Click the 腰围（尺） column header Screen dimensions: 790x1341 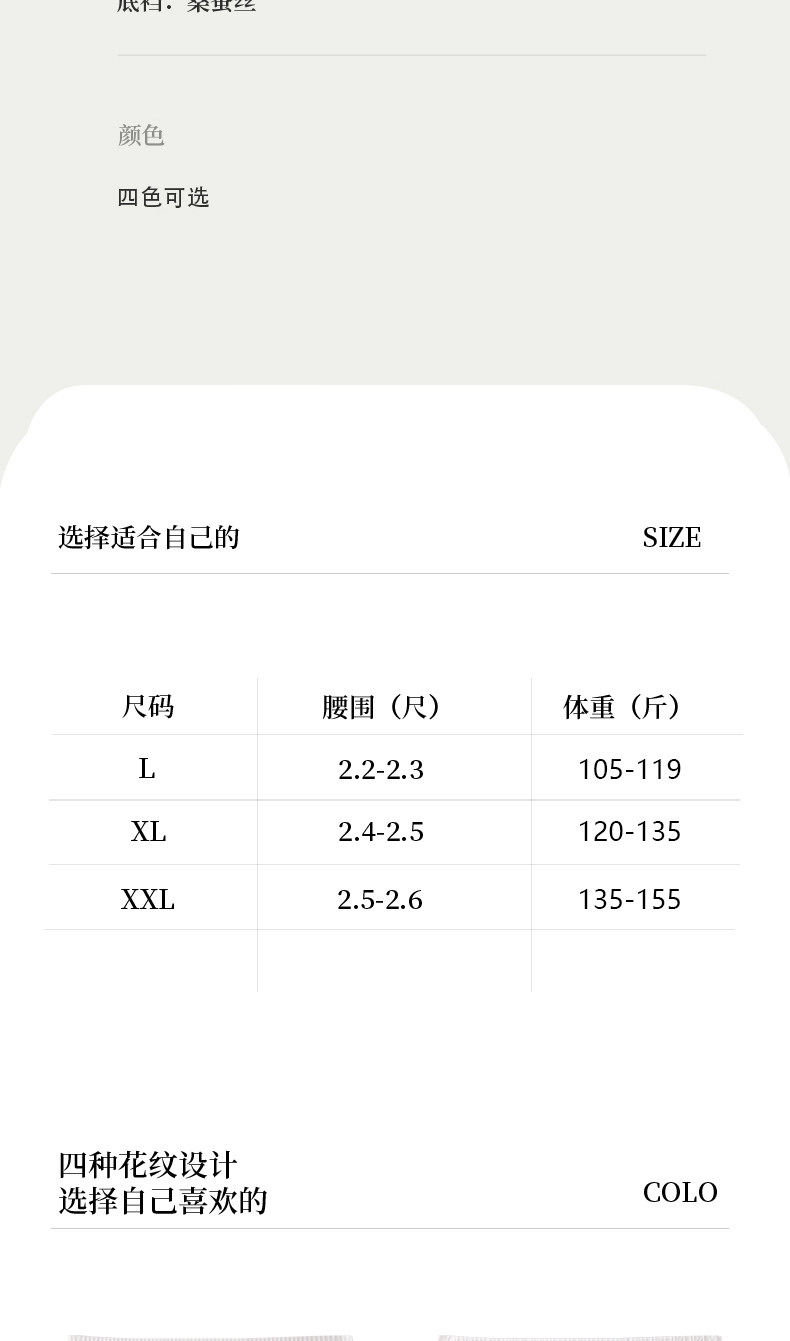tap(381, 707)
